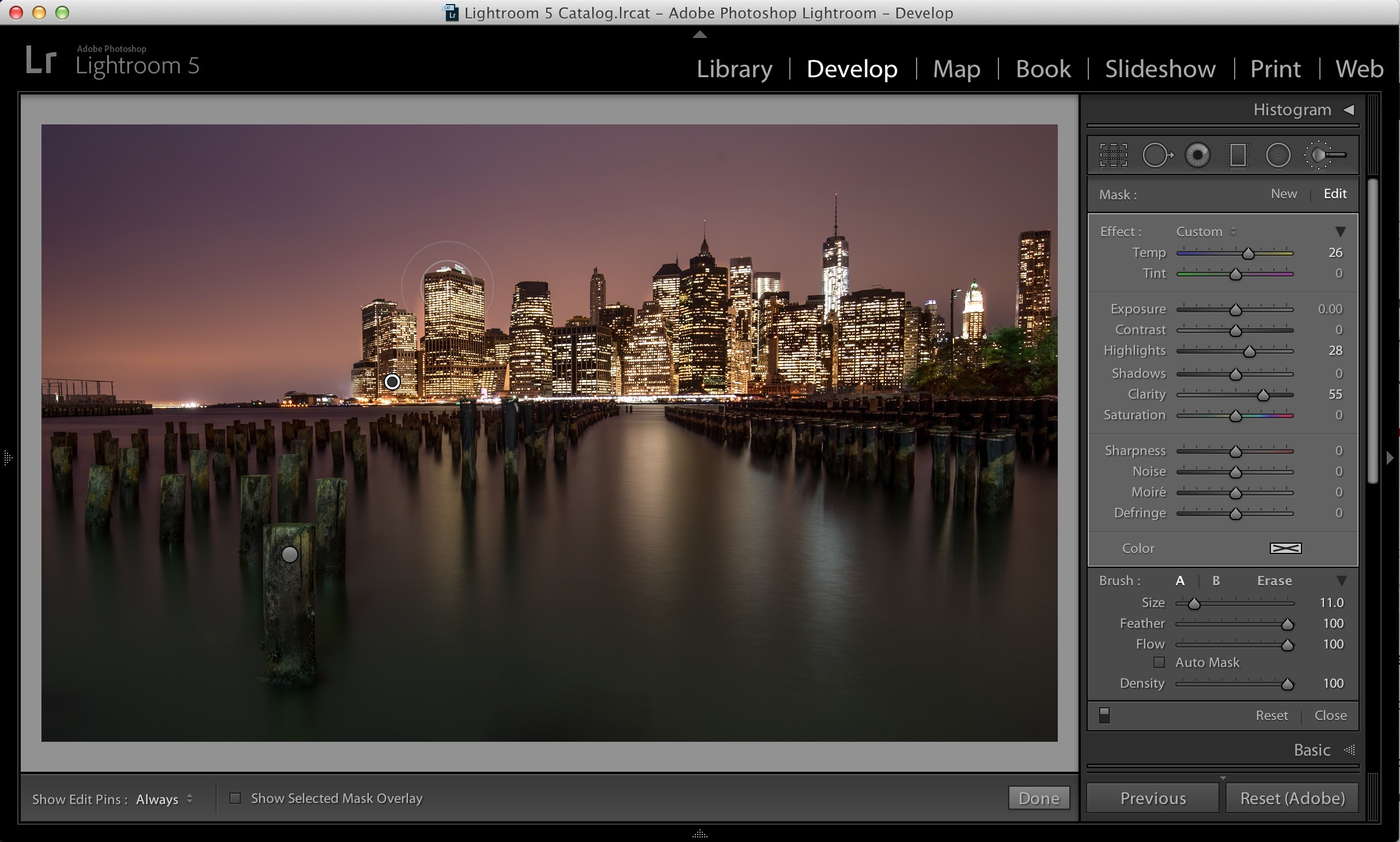Open the Show Edit Pins Always dropdown

(164, 799)
